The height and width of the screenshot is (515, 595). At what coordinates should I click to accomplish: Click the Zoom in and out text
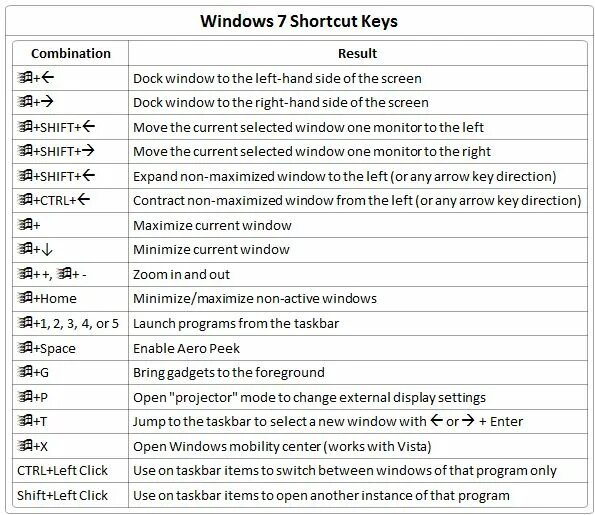coord(181,274)
